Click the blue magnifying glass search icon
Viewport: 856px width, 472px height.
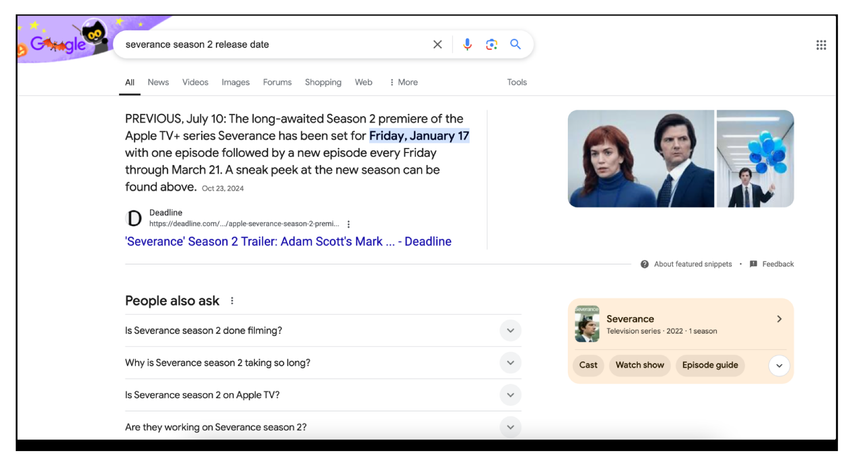pos(515,44)
